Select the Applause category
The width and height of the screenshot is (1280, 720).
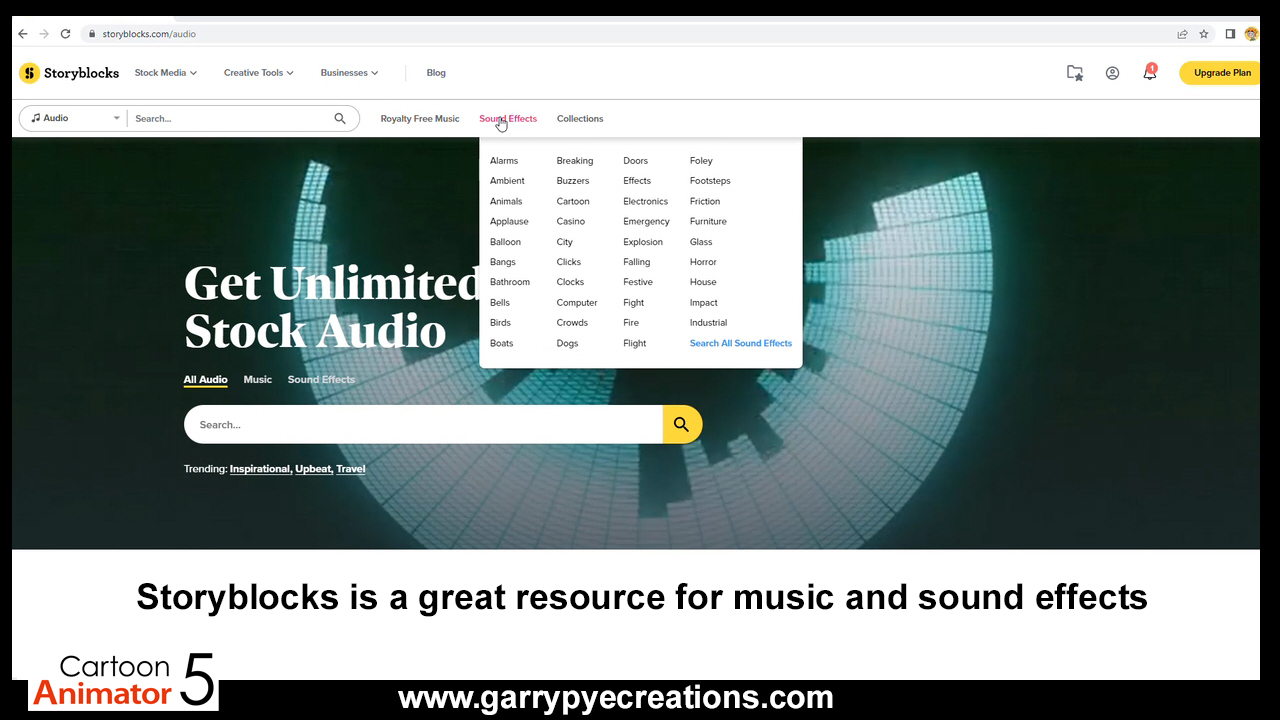pyautogui.click(x=509, y=221)
